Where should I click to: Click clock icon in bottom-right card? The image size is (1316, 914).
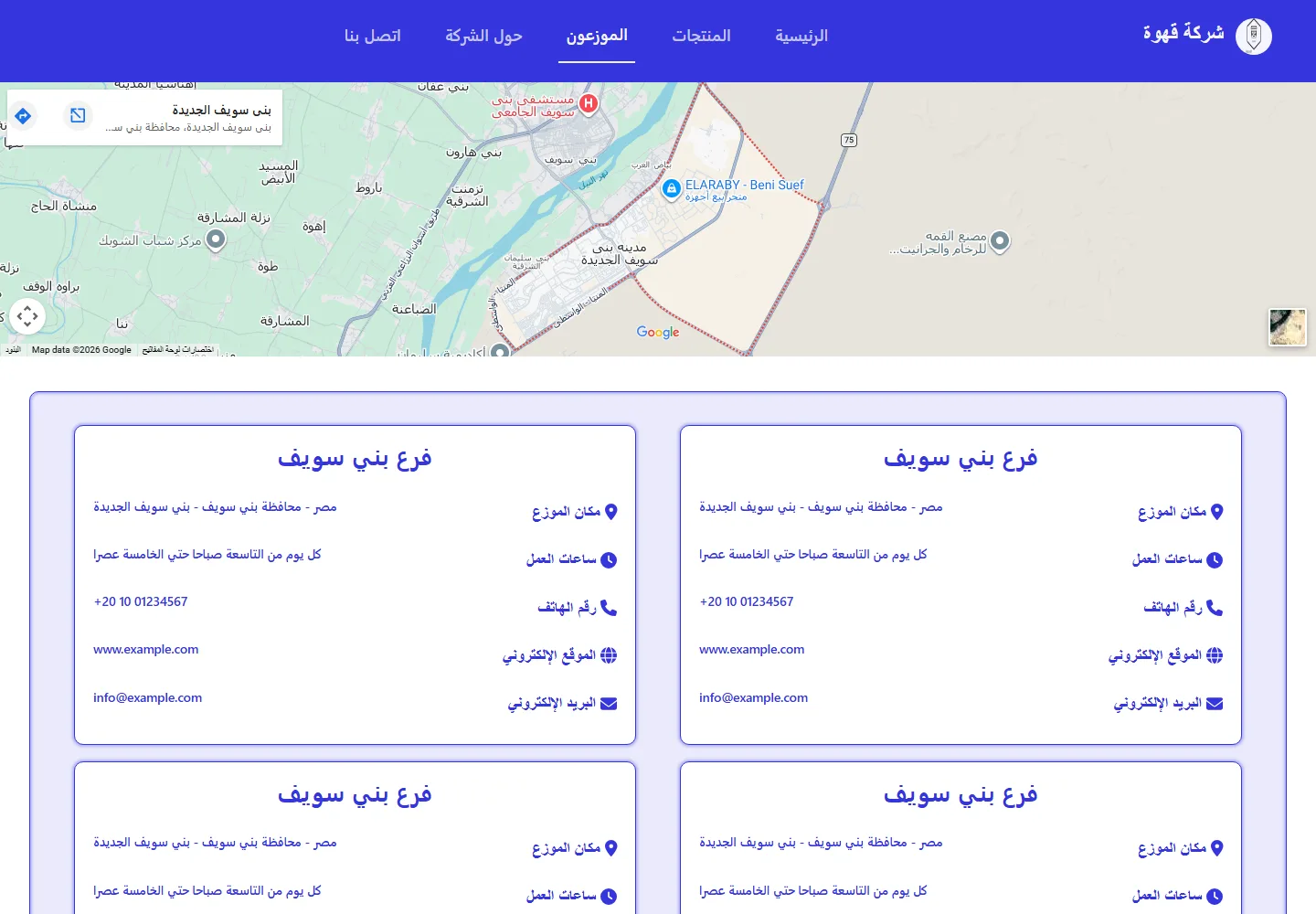tap(1215, 897)
